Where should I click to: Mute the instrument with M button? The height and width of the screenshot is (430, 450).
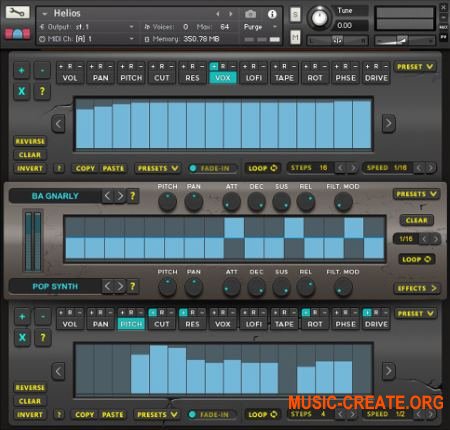[x=295, y=37]
